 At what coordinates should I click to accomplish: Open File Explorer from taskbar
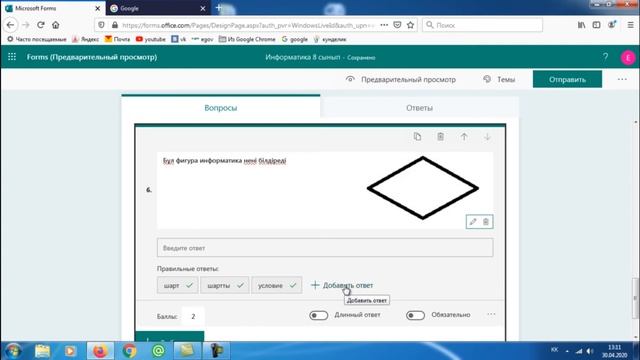(x=42, y=351)
